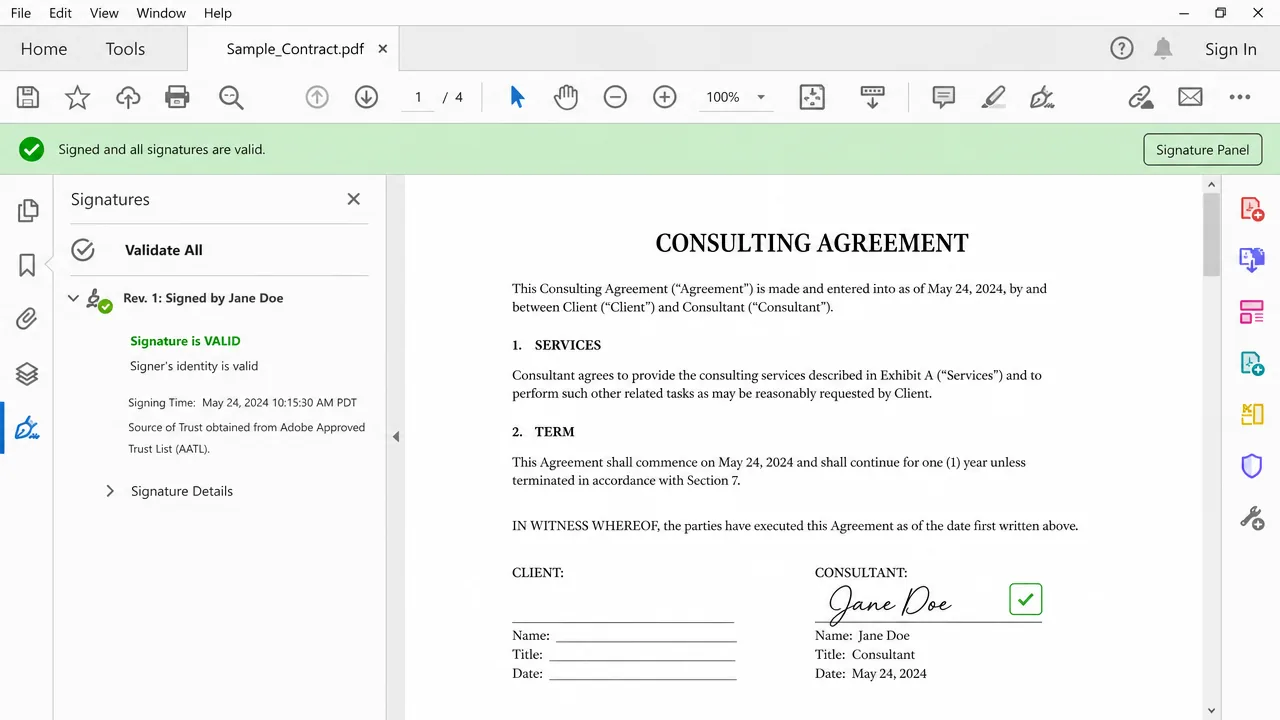Upload file to cloud icon
This screenshot has width=1280, height=720.
point(128,97)
